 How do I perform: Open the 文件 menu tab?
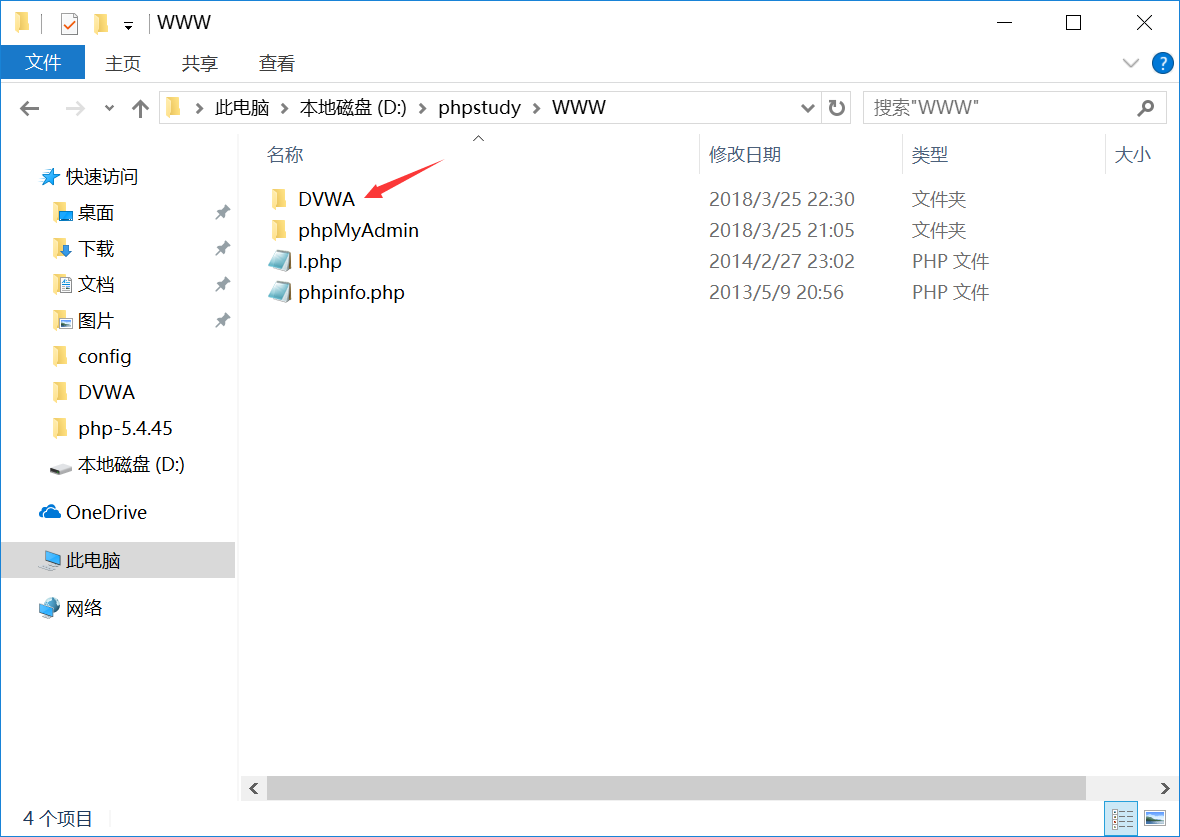43,62
